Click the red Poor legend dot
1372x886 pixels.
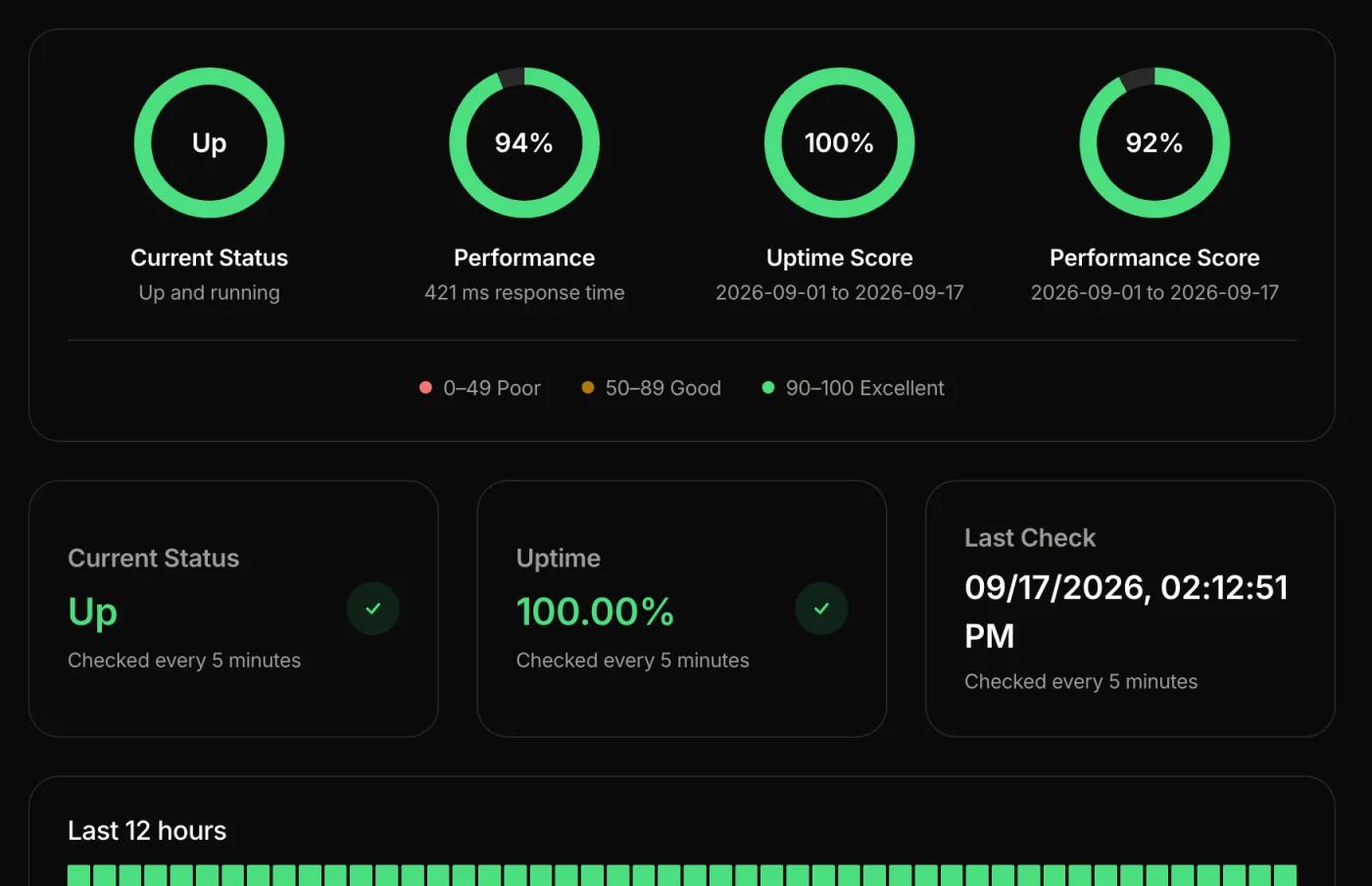[425, 387]
